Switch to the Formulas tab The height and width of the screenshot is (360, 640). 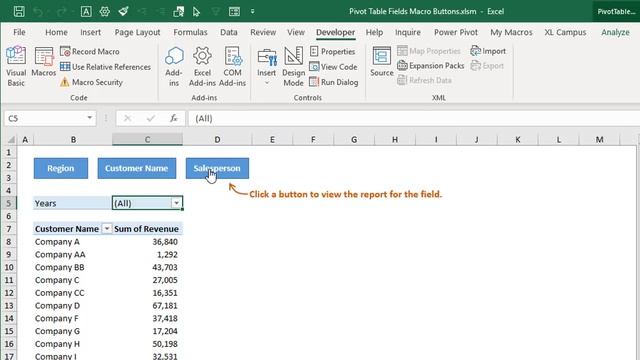(190, 32)
